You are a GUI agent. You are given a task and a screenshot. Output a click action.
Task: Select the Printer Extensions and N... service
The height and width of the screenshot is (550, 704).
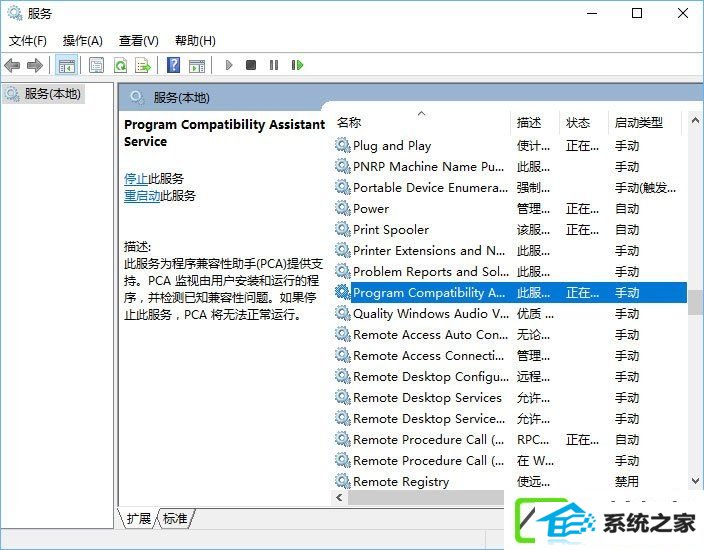(510, 250)
